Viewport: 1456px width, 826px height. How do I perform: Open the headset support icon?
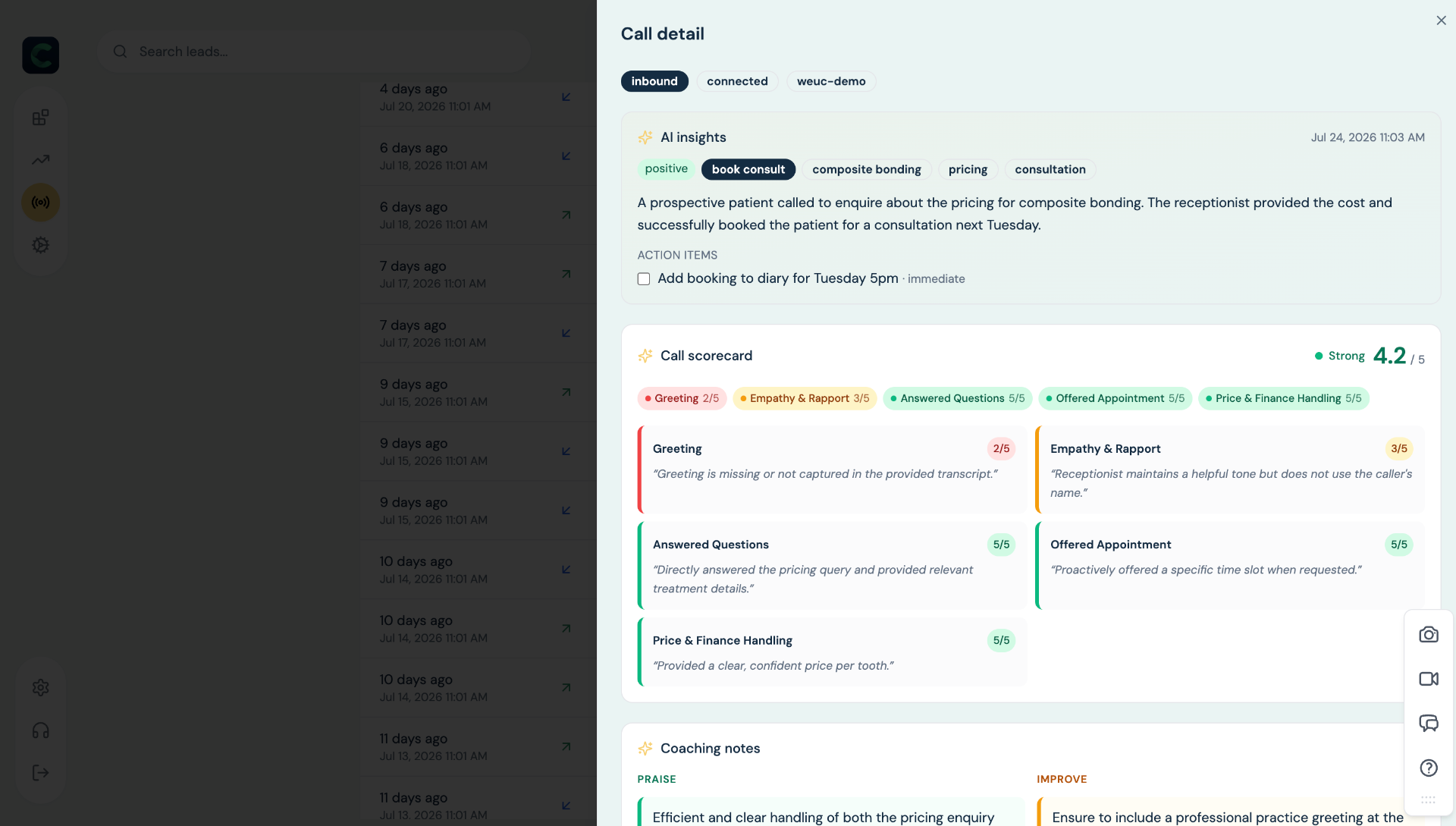pos(41,730)
